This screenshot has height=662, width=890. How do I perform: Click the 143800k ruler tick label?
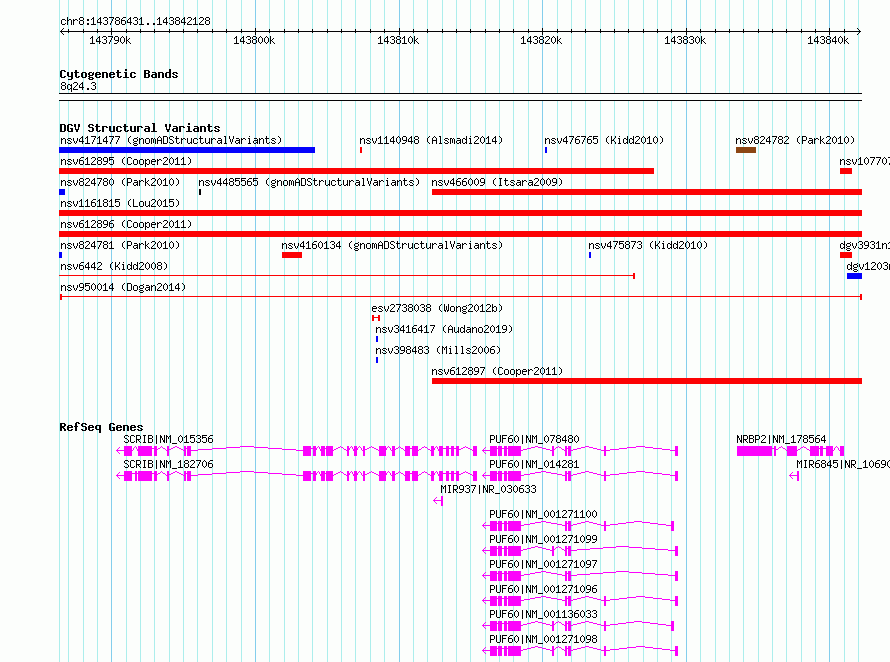[254, 40]
